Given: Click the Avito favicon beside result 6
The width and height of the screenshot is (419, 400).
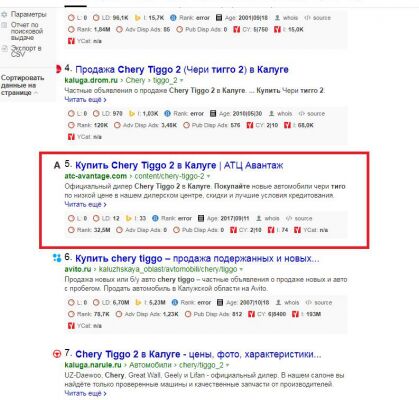Looking at the screenshot, I should (x=57, y=258).
